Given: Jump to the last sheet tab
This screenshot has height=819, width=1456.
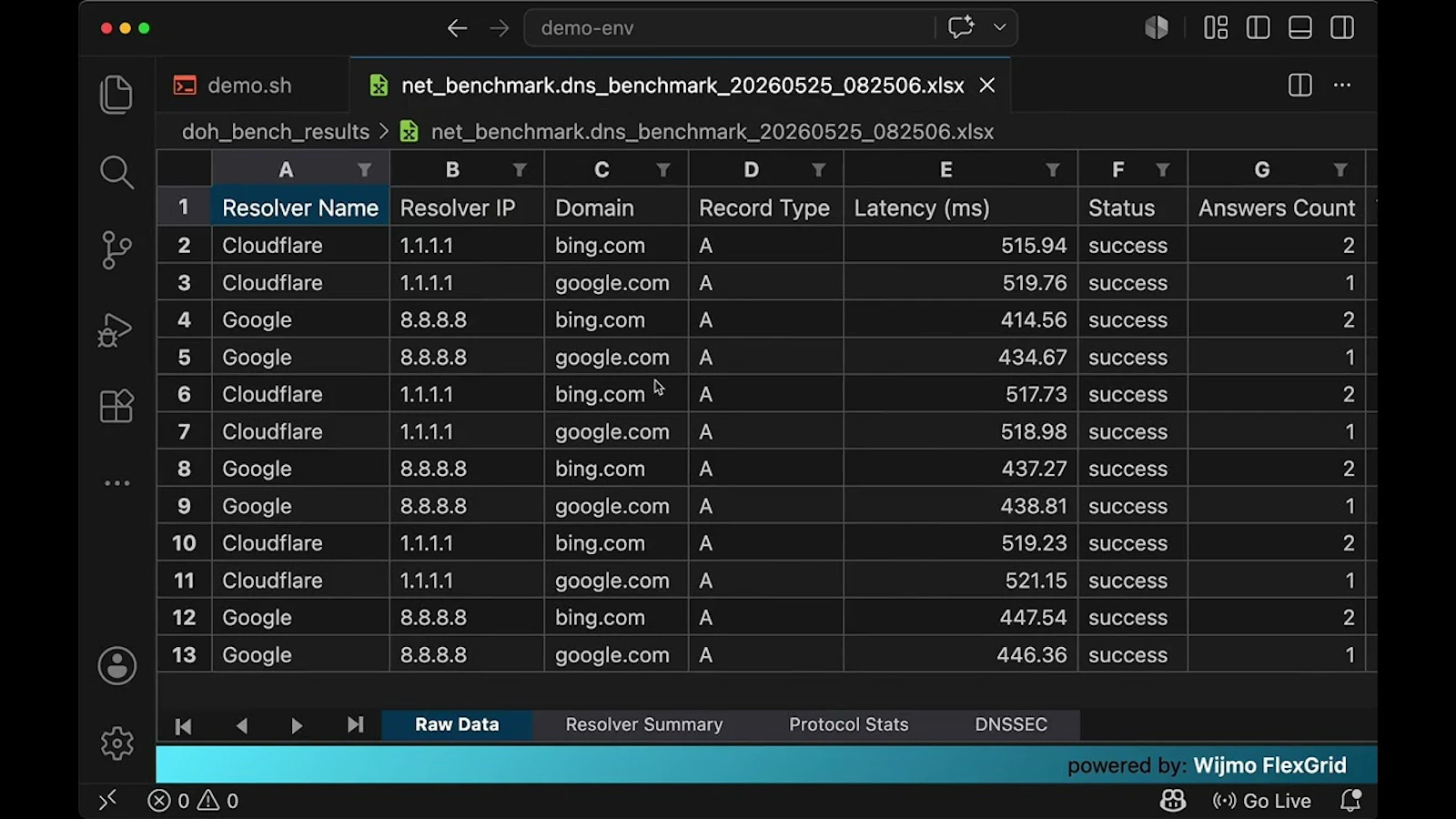Looking at the screenshot, I should (x=355, y=725).
